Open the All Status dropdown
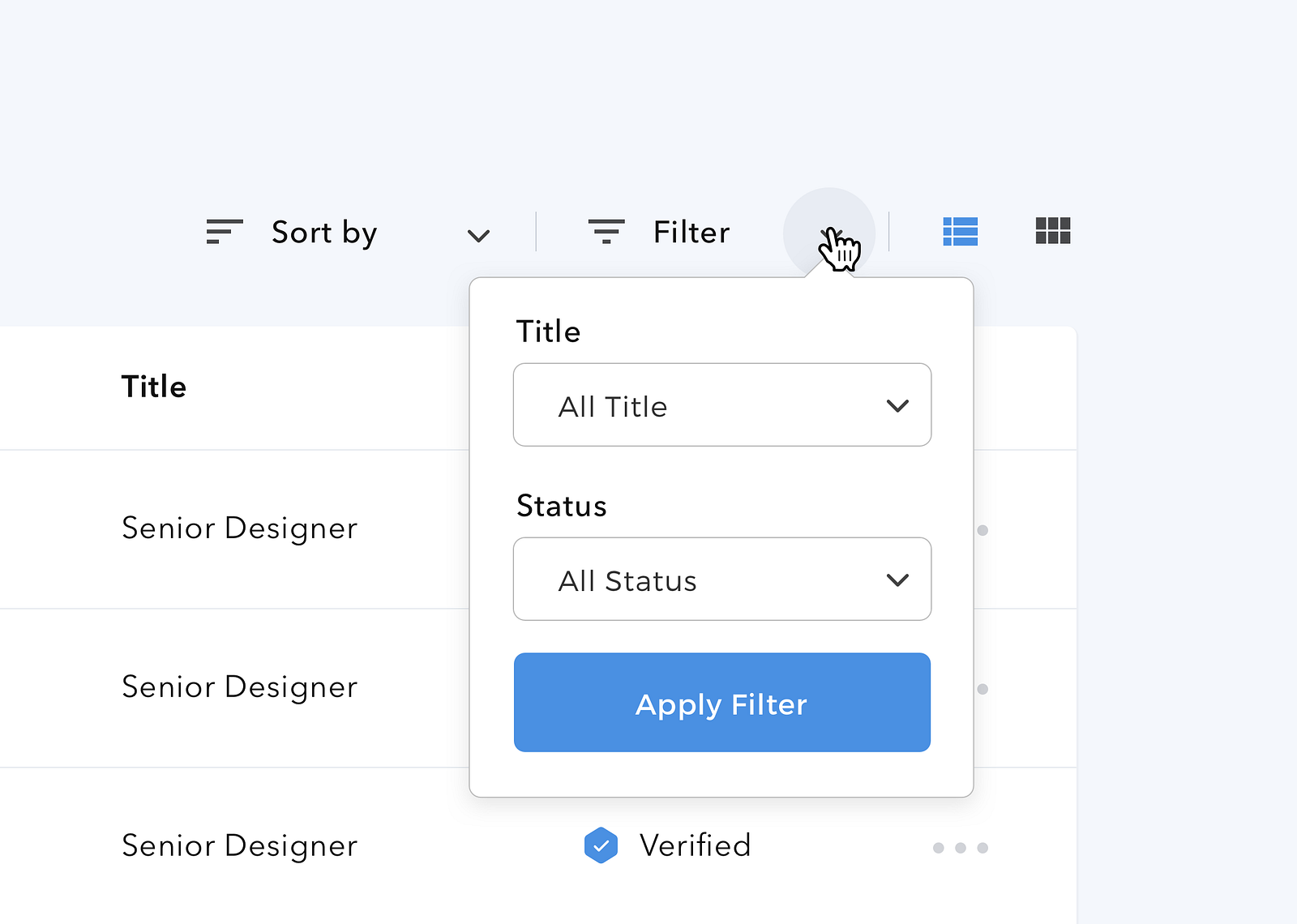Image resolution: width=1297 pixels, height=924 pixels. 722,579
